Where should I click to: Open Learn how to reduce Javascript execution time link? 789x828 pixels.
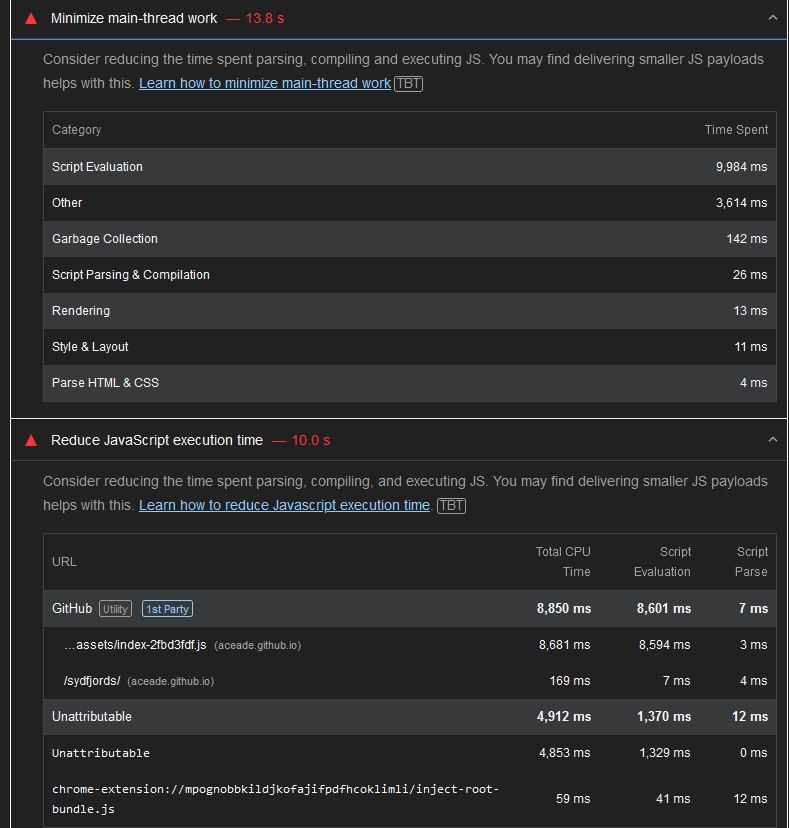(284, 505)
